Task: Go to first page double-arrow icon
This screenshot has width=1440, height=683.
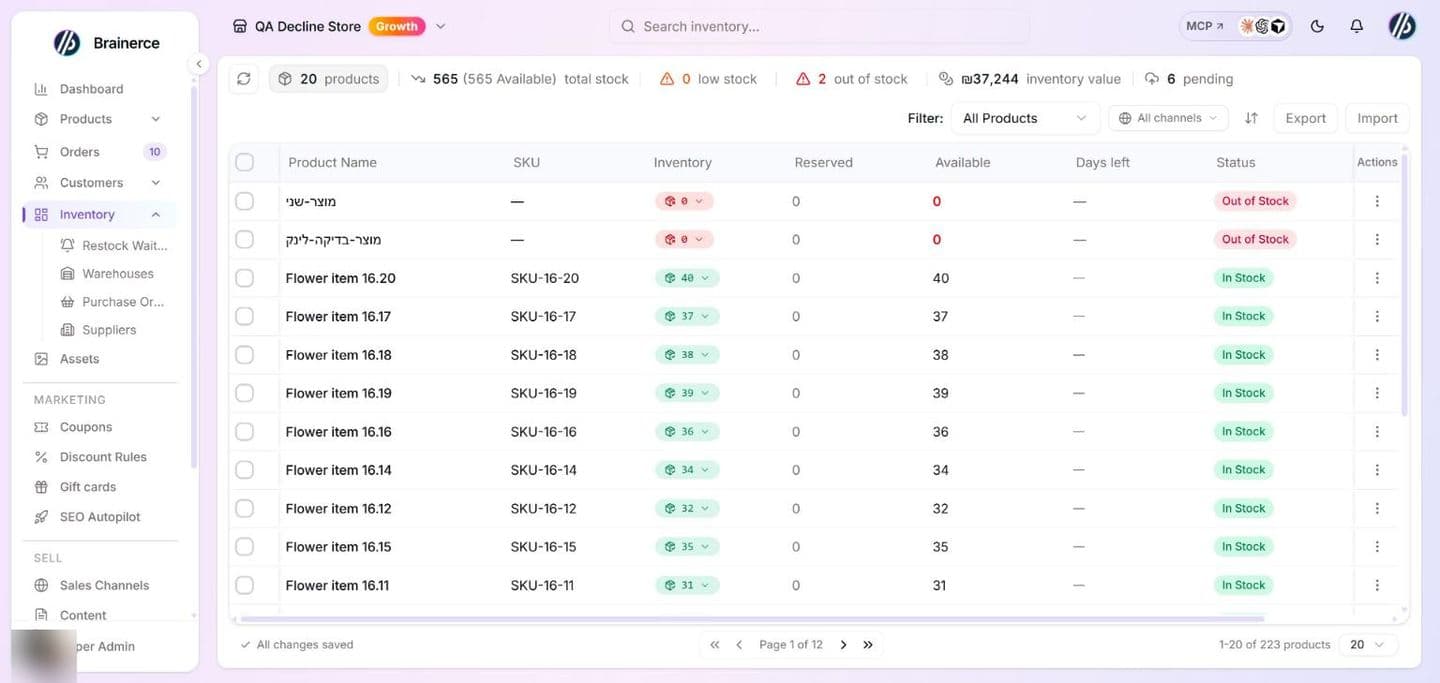Action: [714, 645]
